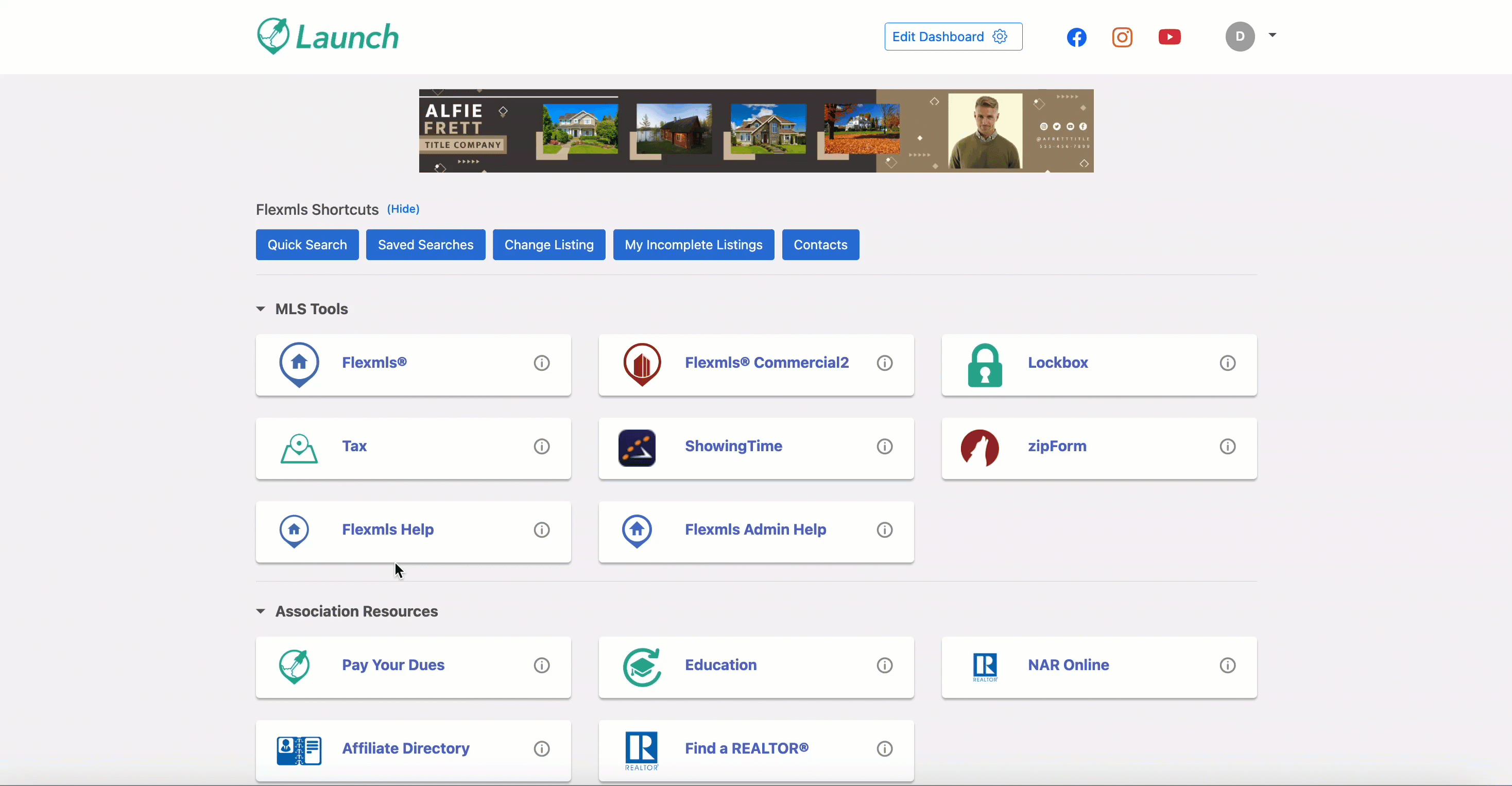Viewport: 1512px width, 786px height.
Task: Open Facebook page via header icon
Action: tap(1076, 37)
